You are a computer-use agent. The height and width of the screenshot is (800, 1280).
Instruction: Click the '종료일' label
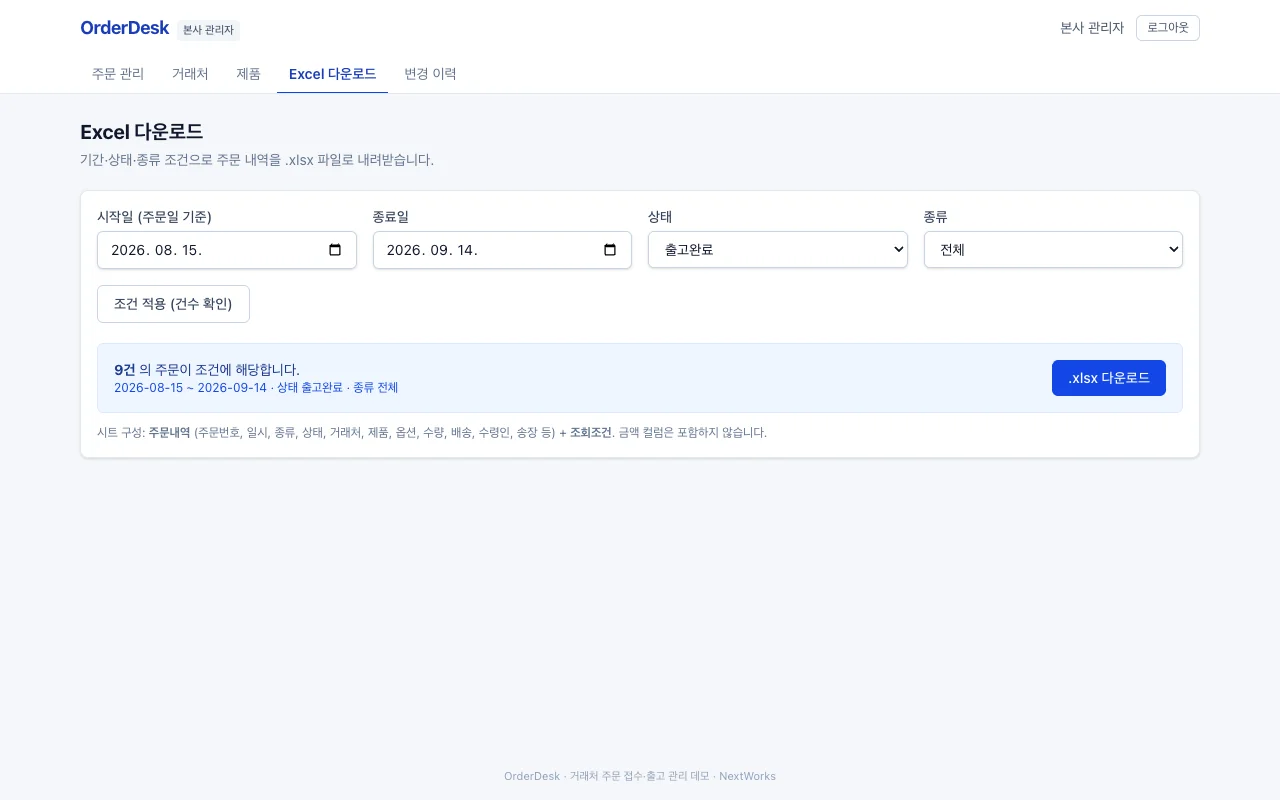click(390, 217)
